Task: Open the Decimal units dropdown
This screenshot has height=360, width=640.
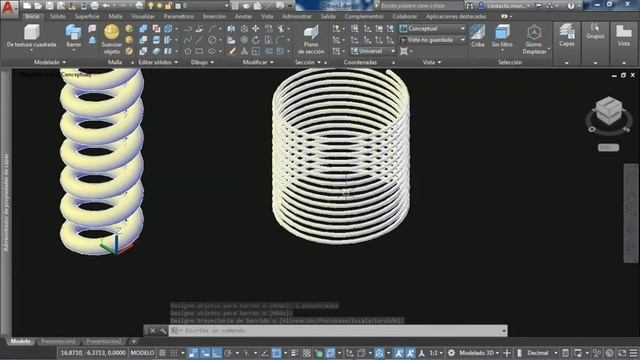Action: [542, 353]
